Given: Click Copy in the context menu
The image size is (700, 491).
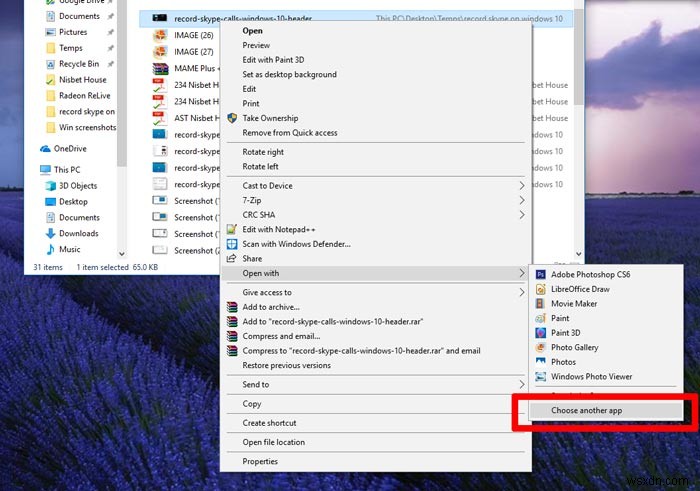Looking at the screenshot, I should point(252,404).
